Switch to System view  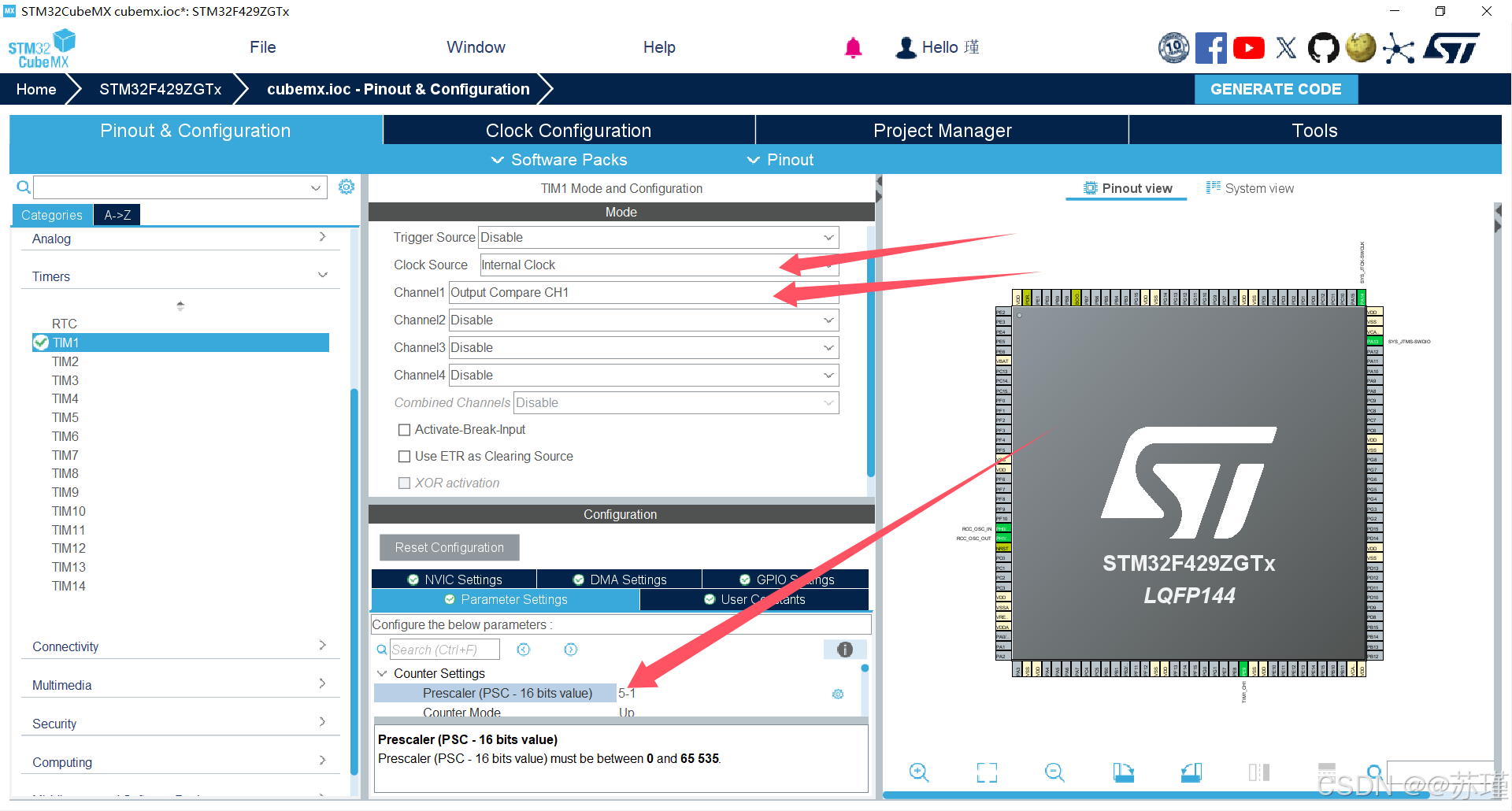1250,188
